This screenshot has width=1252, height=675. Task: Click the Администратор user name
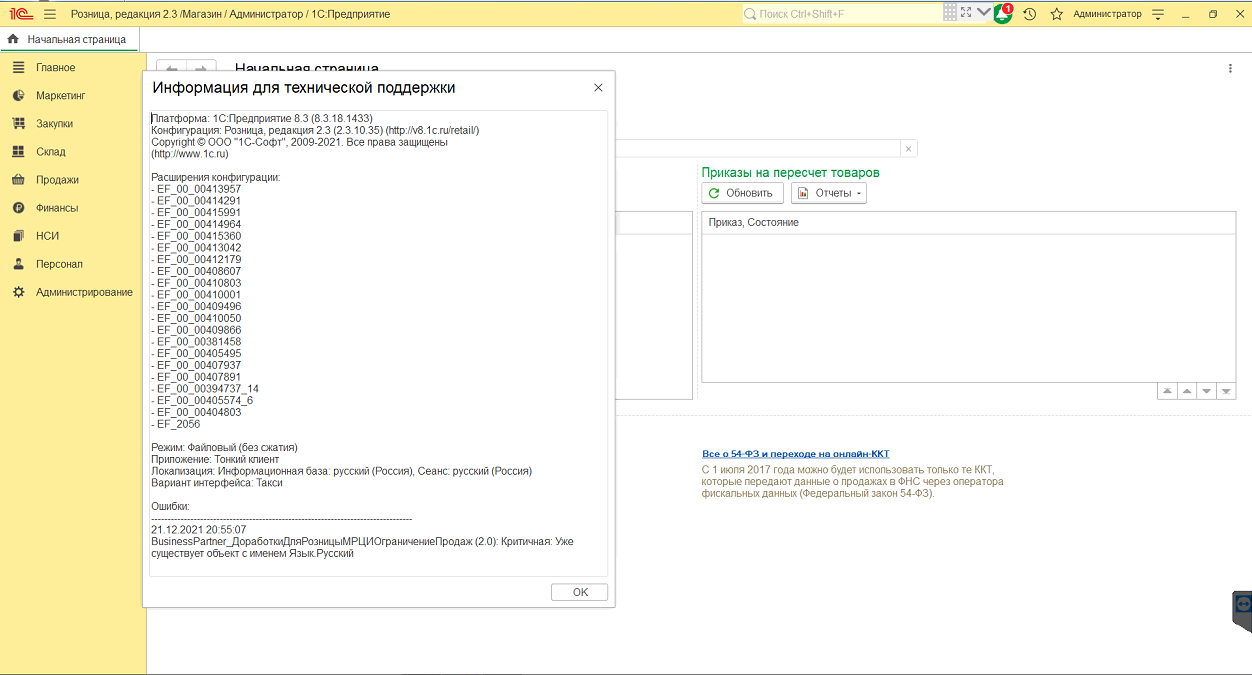coord(1107,14)
